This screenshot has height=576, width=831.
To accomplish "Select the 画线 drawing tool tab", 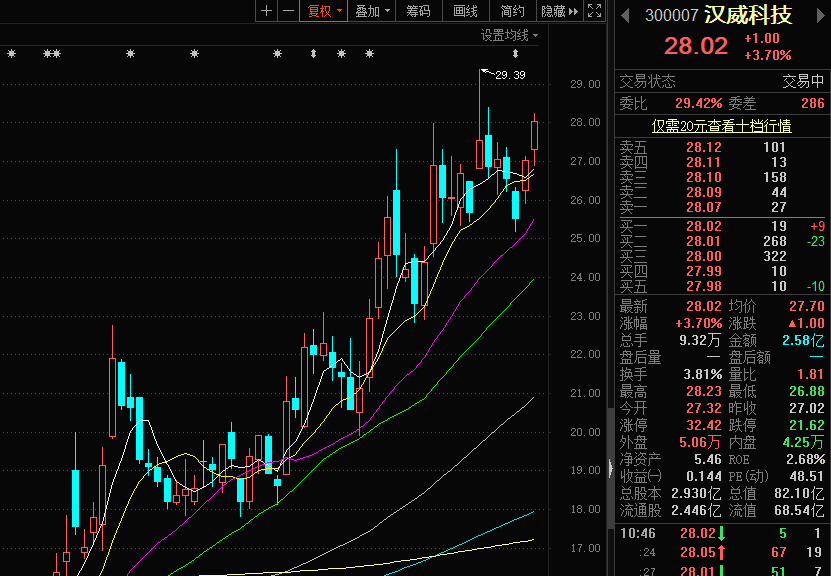I will point(465,11).
